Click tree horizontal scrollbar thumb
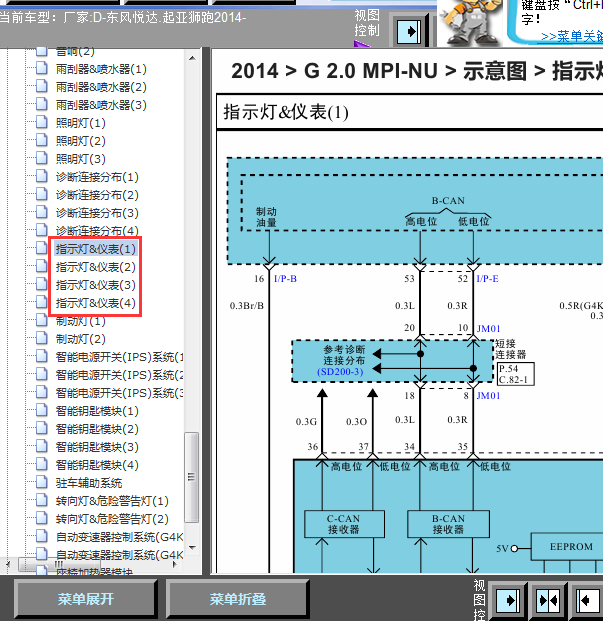603x621 pixels. 59,564
